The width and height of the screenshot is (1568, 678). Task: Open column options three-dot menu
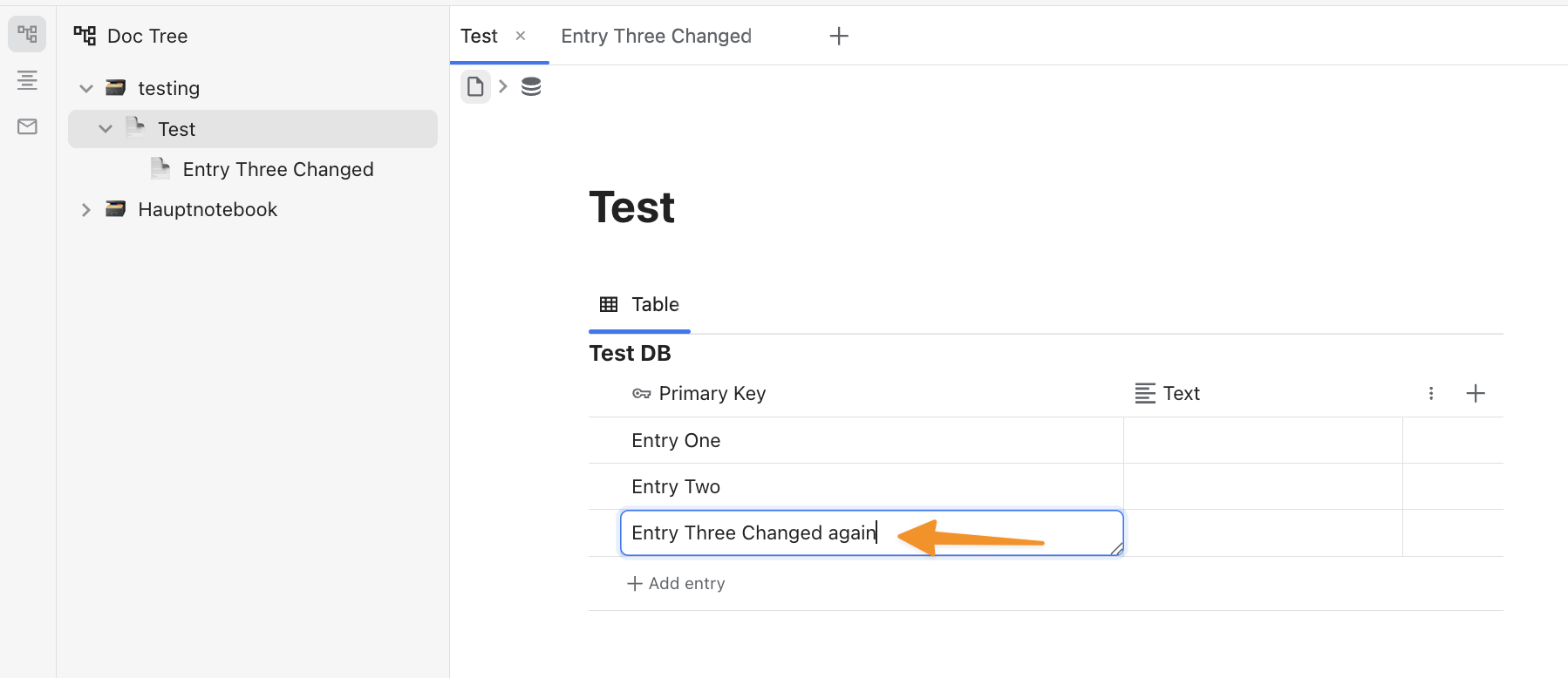tap(1431, 394)
